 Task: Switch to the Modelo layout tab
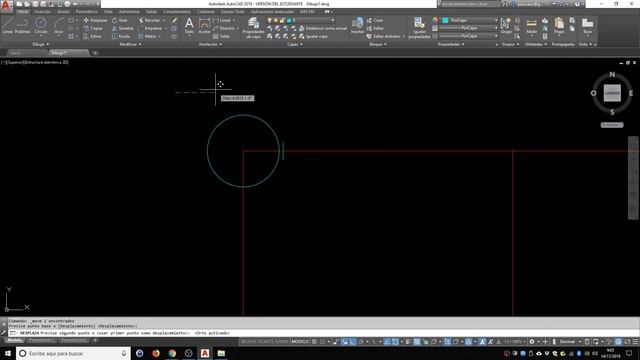click(x=15, y=340)
